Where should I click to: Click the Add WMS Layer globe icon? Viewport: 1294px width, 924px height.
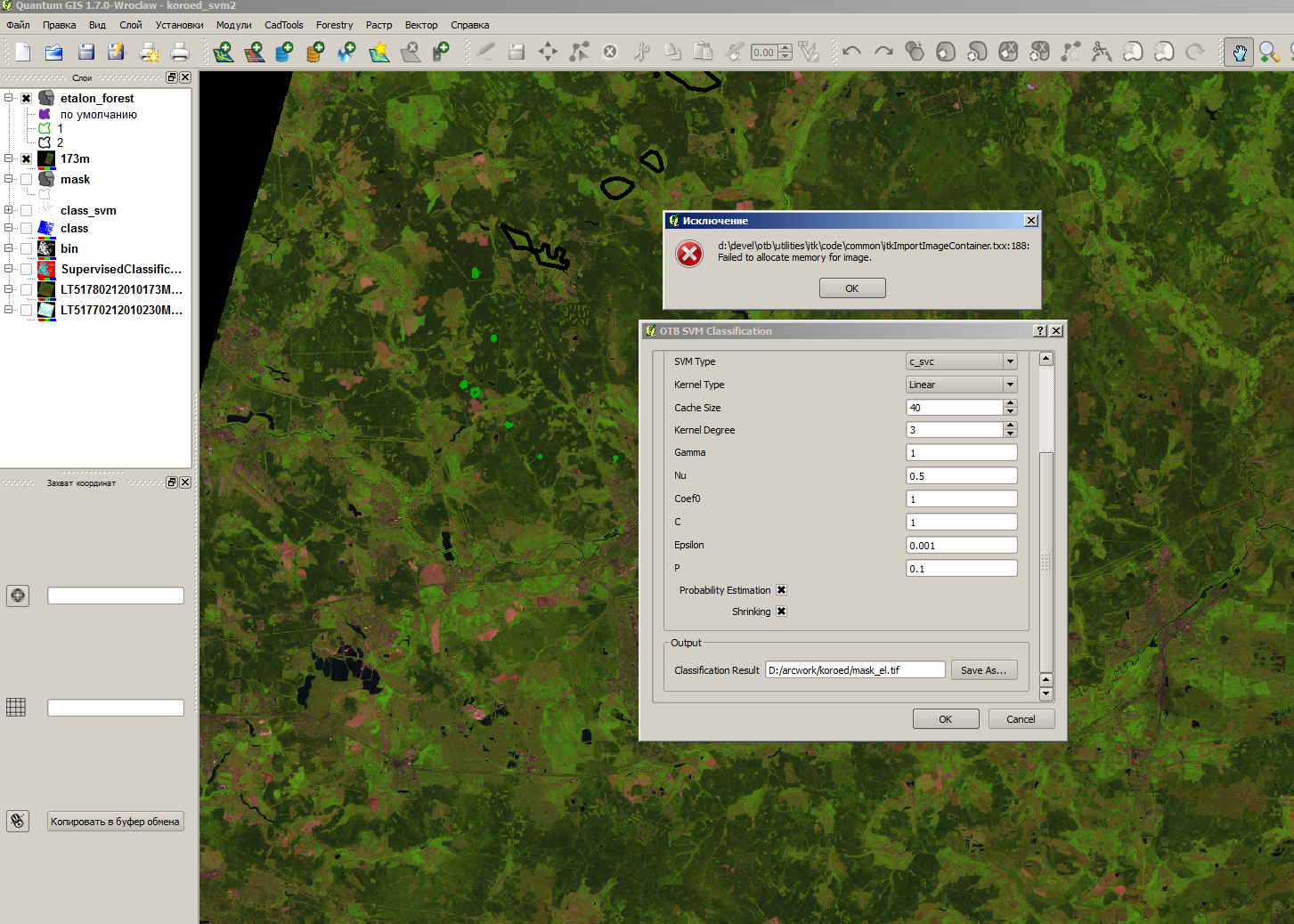click(346, 53)
